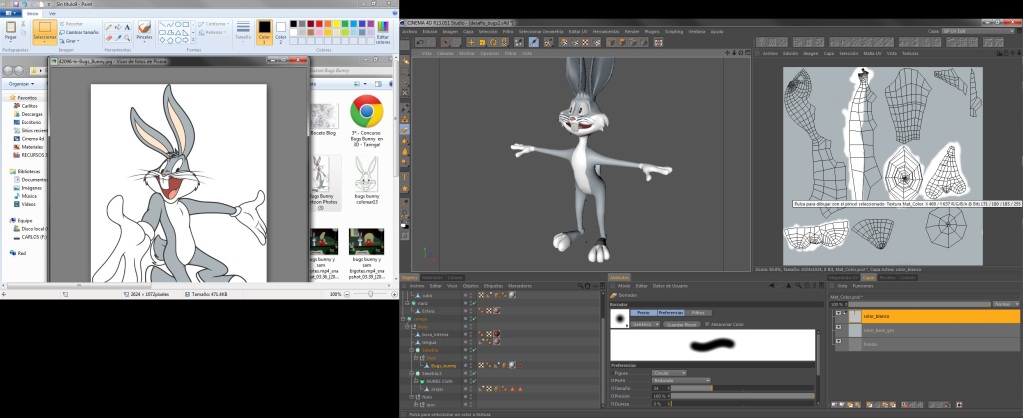Click the Tamaño slider in Borrador preferences
The height and width of the screenshot is (418, 1023).
[x=742, y=388]
